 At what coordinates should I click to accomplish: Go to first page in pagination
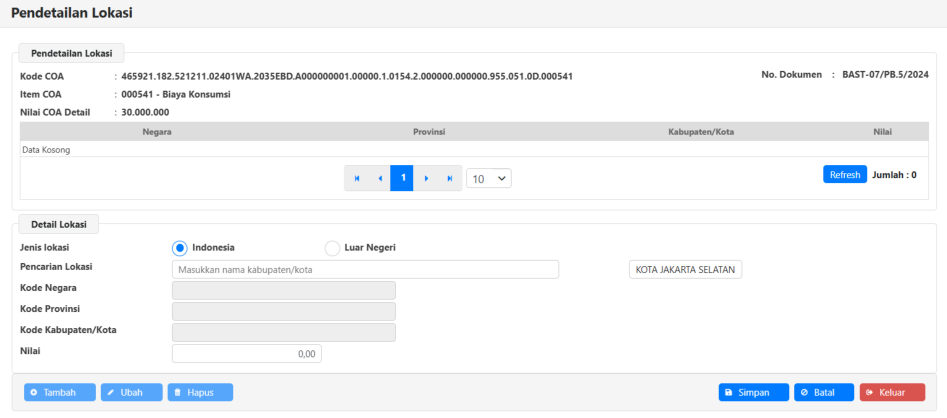point(357,178)
